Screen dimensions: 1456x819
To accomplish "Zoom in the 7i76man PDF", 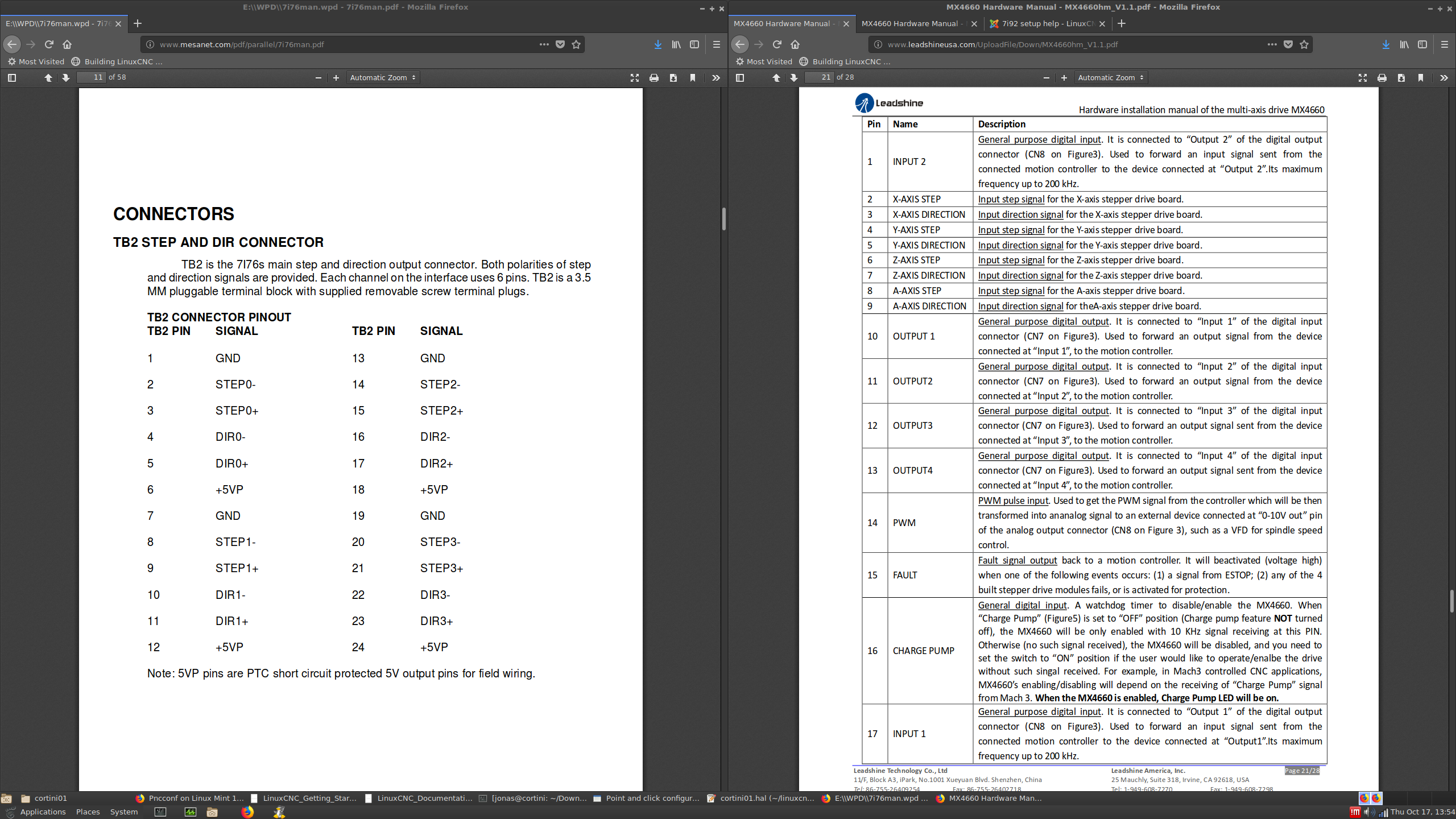I will click(x=336, y=77).
